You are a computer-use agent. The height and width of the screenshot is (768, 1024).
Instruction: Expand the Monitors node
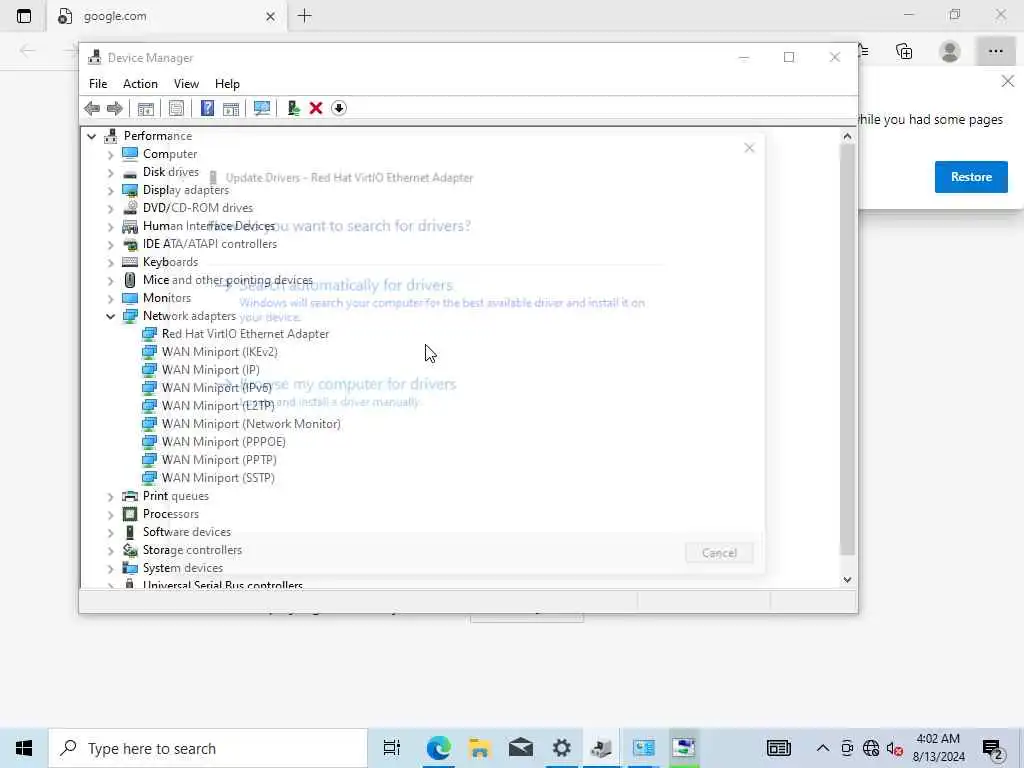[110, 299]
